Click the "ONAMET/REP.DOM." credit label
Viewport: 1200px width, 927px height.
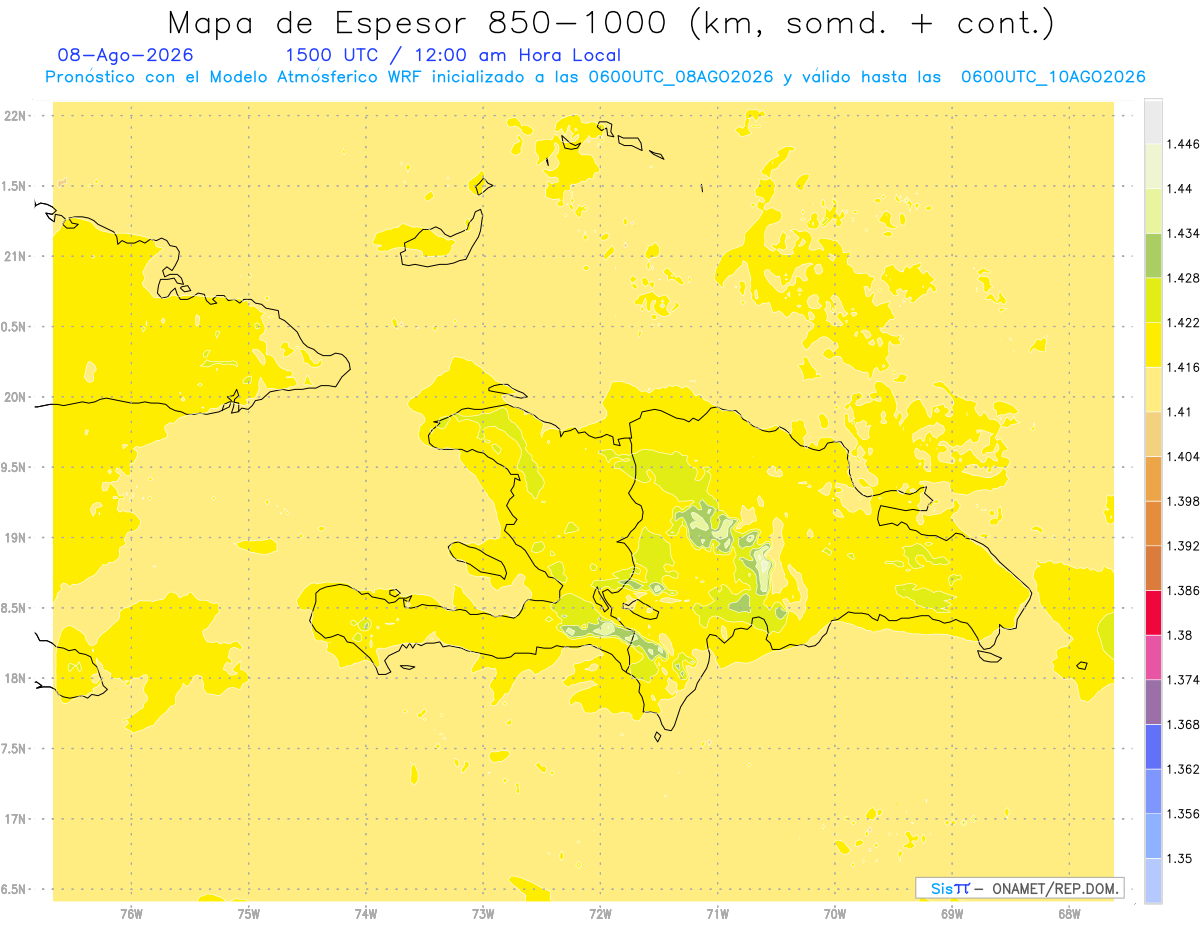pyautogui.click(x=1057, y=888)
